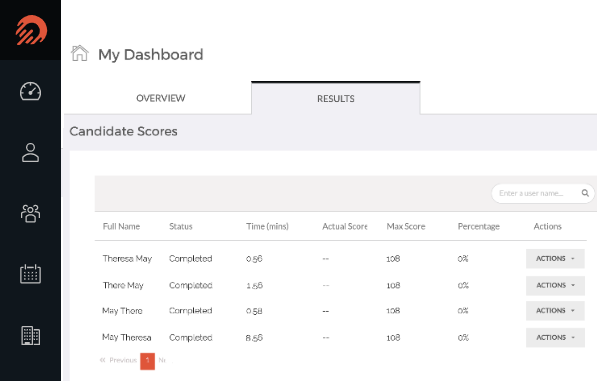Expand ACTIONS dropdown for Theresa May

click(555, 258)
